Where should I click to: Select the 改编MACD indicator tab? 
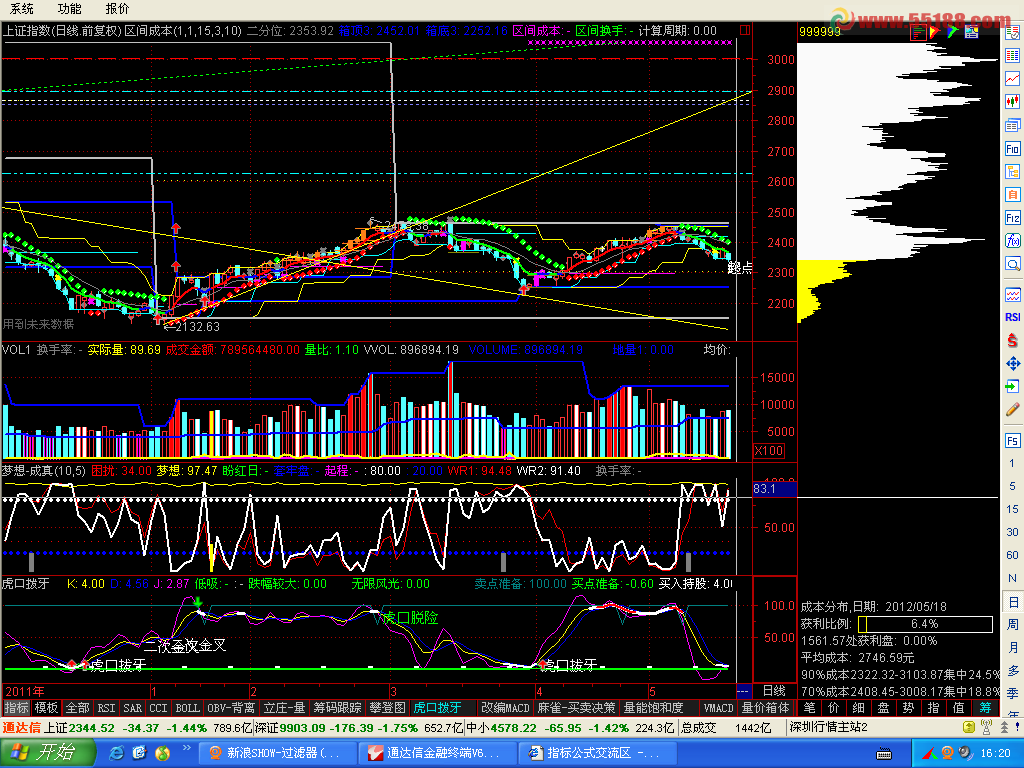pos(505,707)
